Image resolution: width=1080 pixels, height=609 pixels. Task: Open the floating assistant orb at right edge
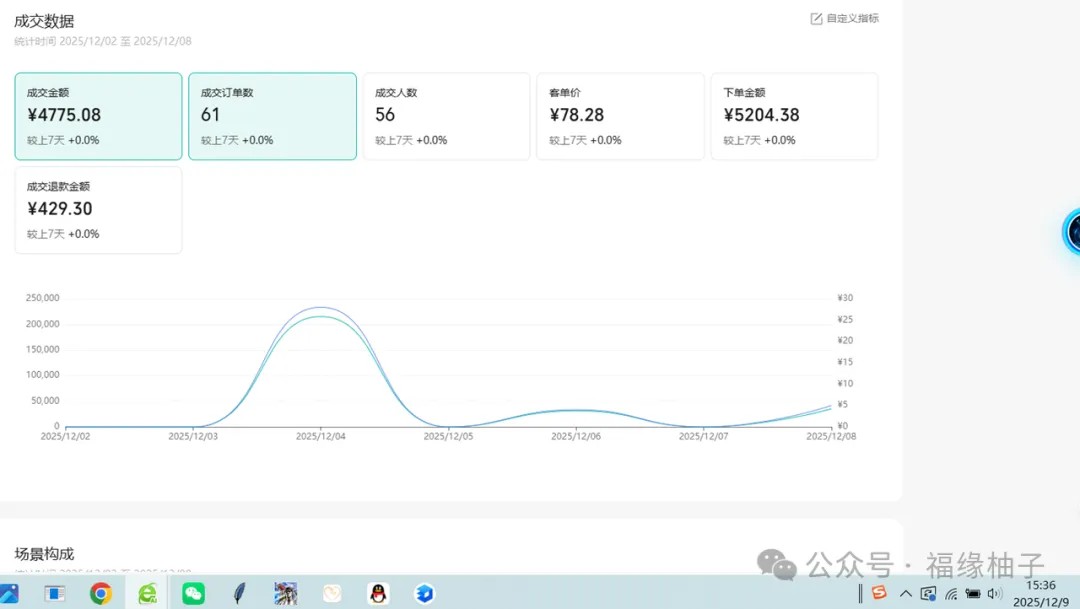point(1073,232)
